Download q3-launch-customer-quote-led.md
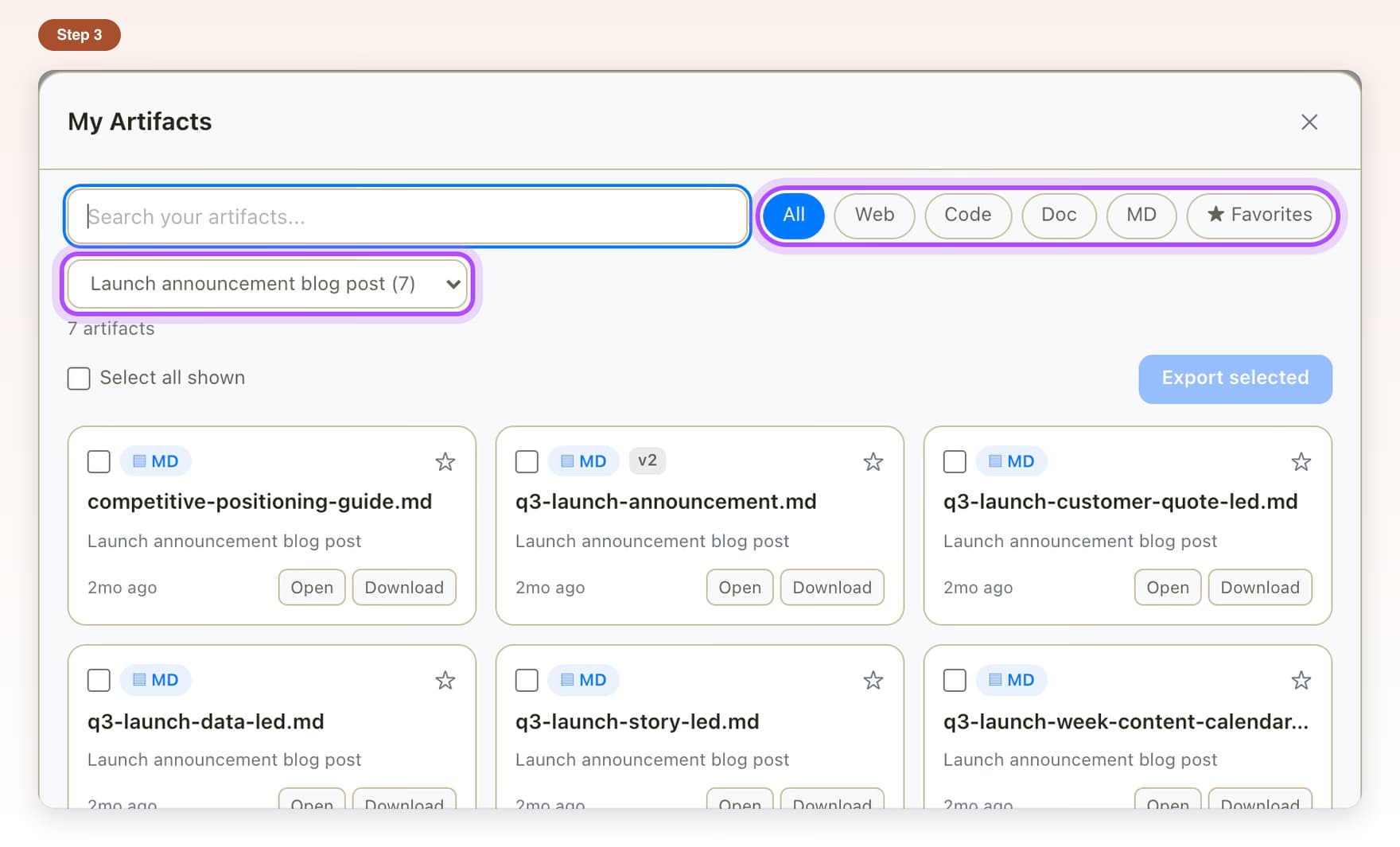1400x847 pixels. click(1260, 588)
